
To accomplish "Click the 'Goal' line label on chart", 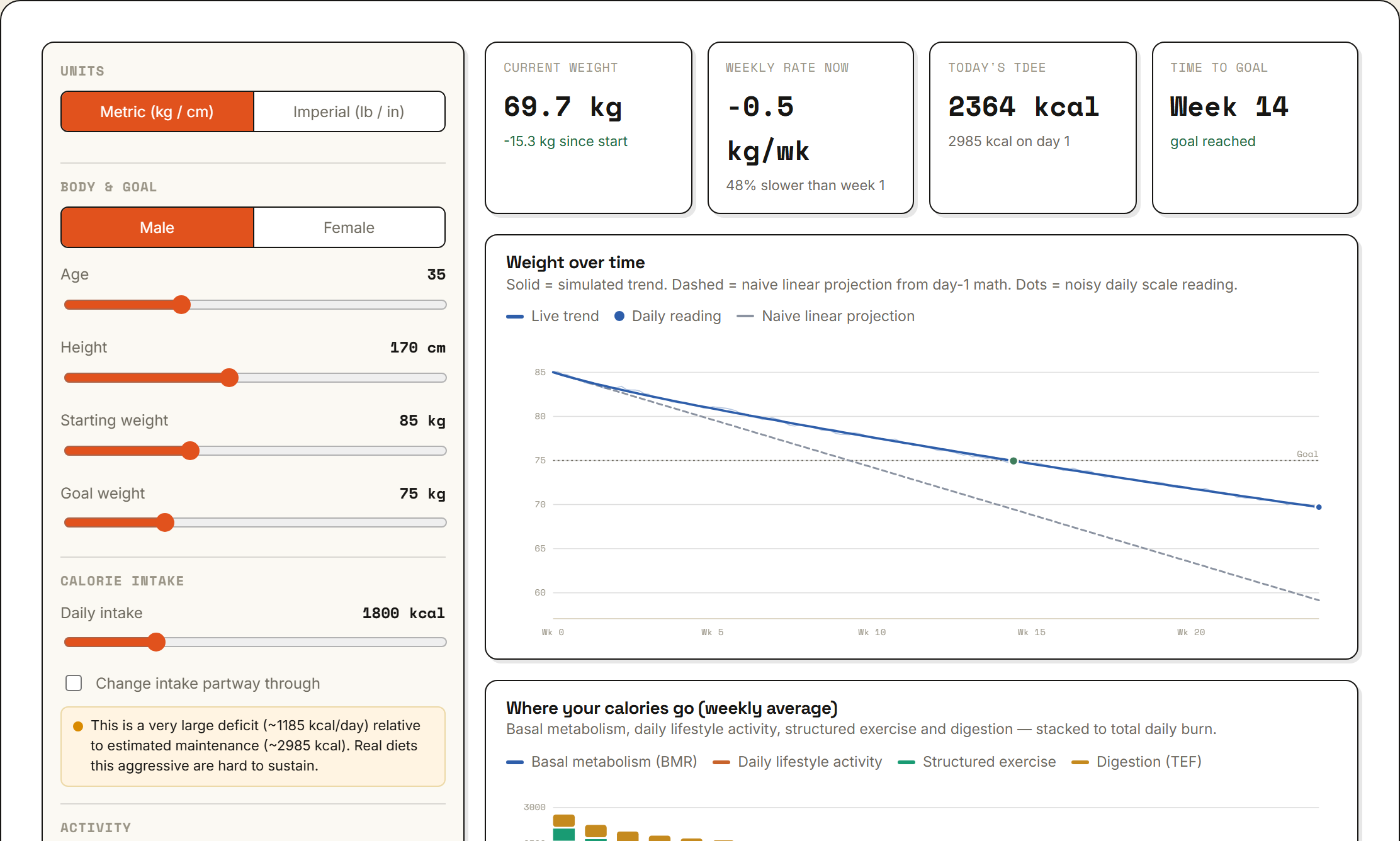I will point(1307,454).
